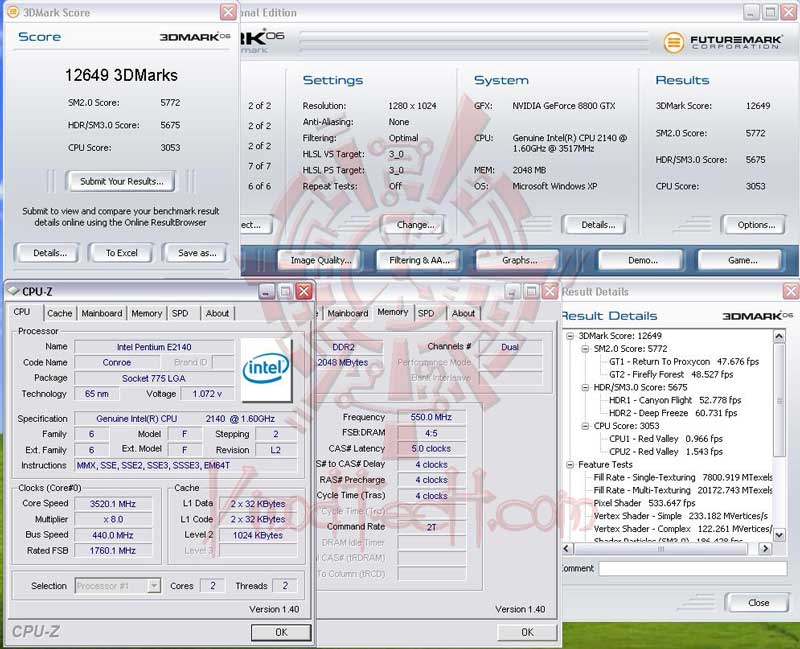
Task: Click the Comment input field
Action: 693,568
